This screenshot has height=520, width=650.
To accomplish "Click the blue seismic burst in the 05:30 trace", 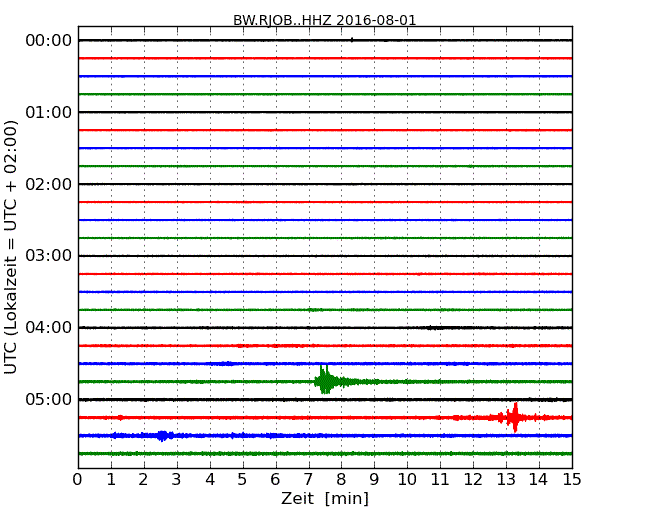I will (162, 435).
